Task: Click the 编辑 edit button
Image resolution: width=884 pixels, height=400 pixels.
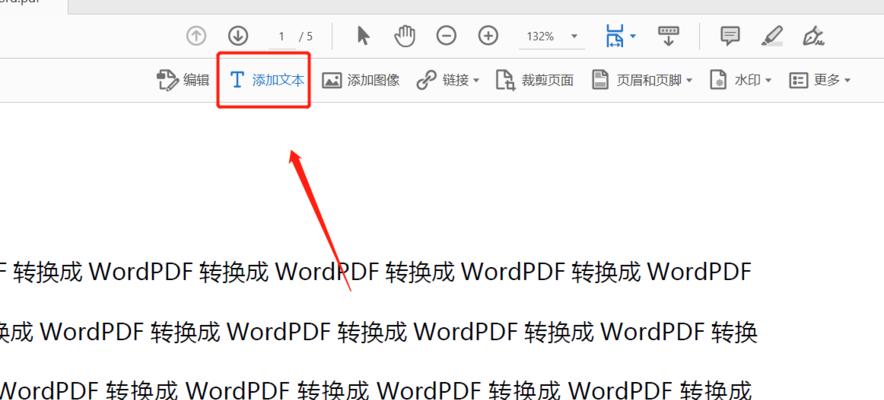Action: 183,81
